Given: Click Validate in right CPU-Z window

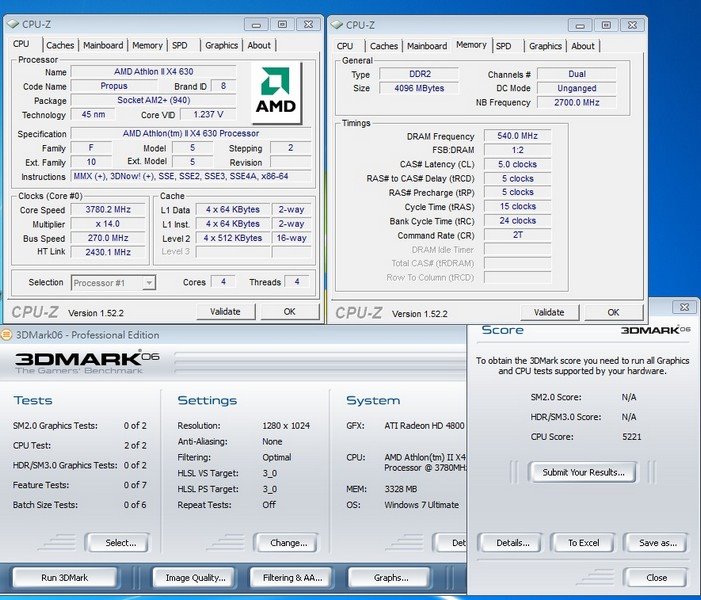Looking at the screenshot, I should (x=549, y=313).
